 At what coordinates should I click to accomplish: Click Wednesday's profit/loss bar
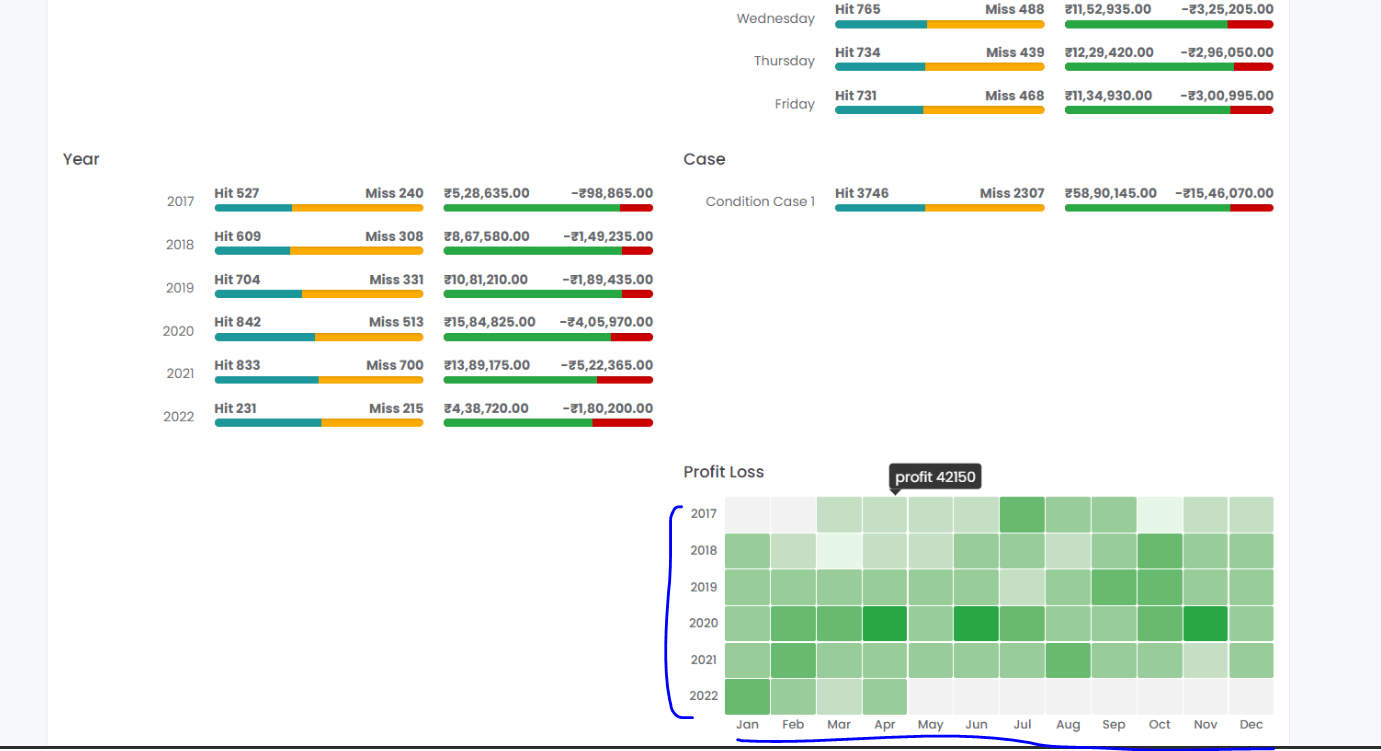click(1169, 24)
